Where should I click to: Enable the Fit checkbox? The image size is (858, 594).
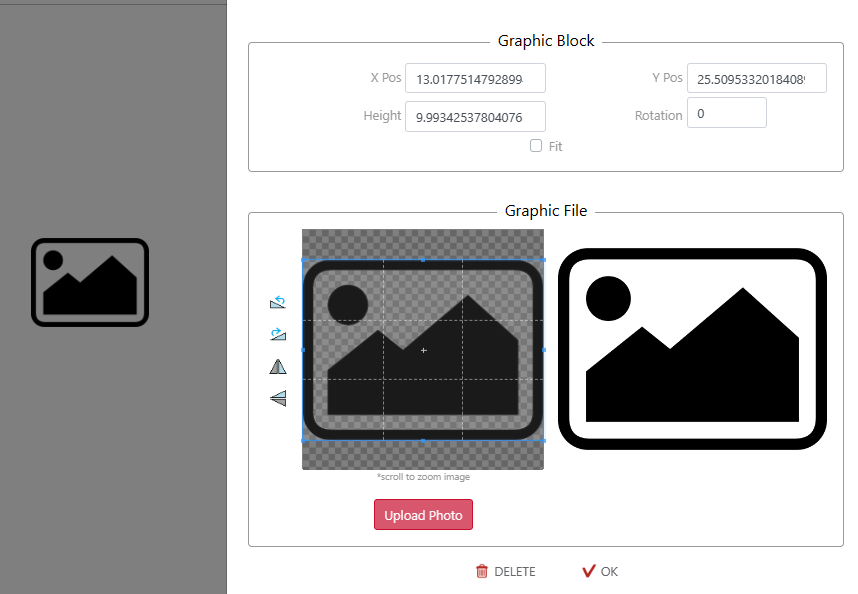pyautogui.click(x=536, y=146)
